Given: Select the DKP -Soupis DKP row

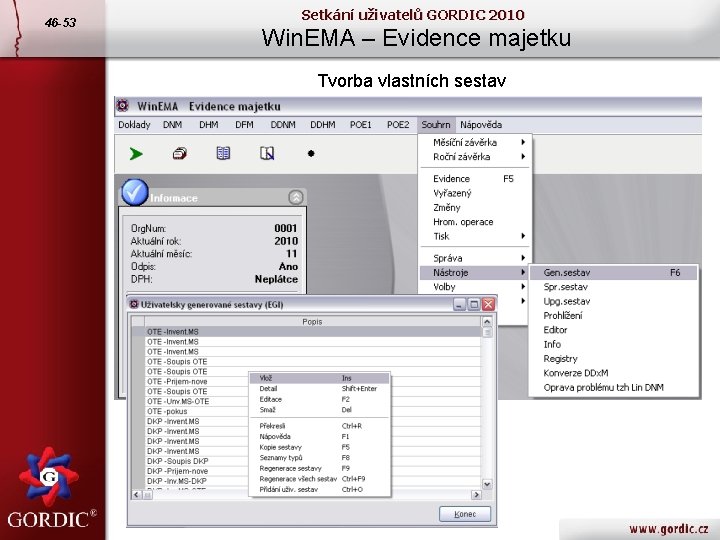Looking at the screenshot, I should coord(197,461).
